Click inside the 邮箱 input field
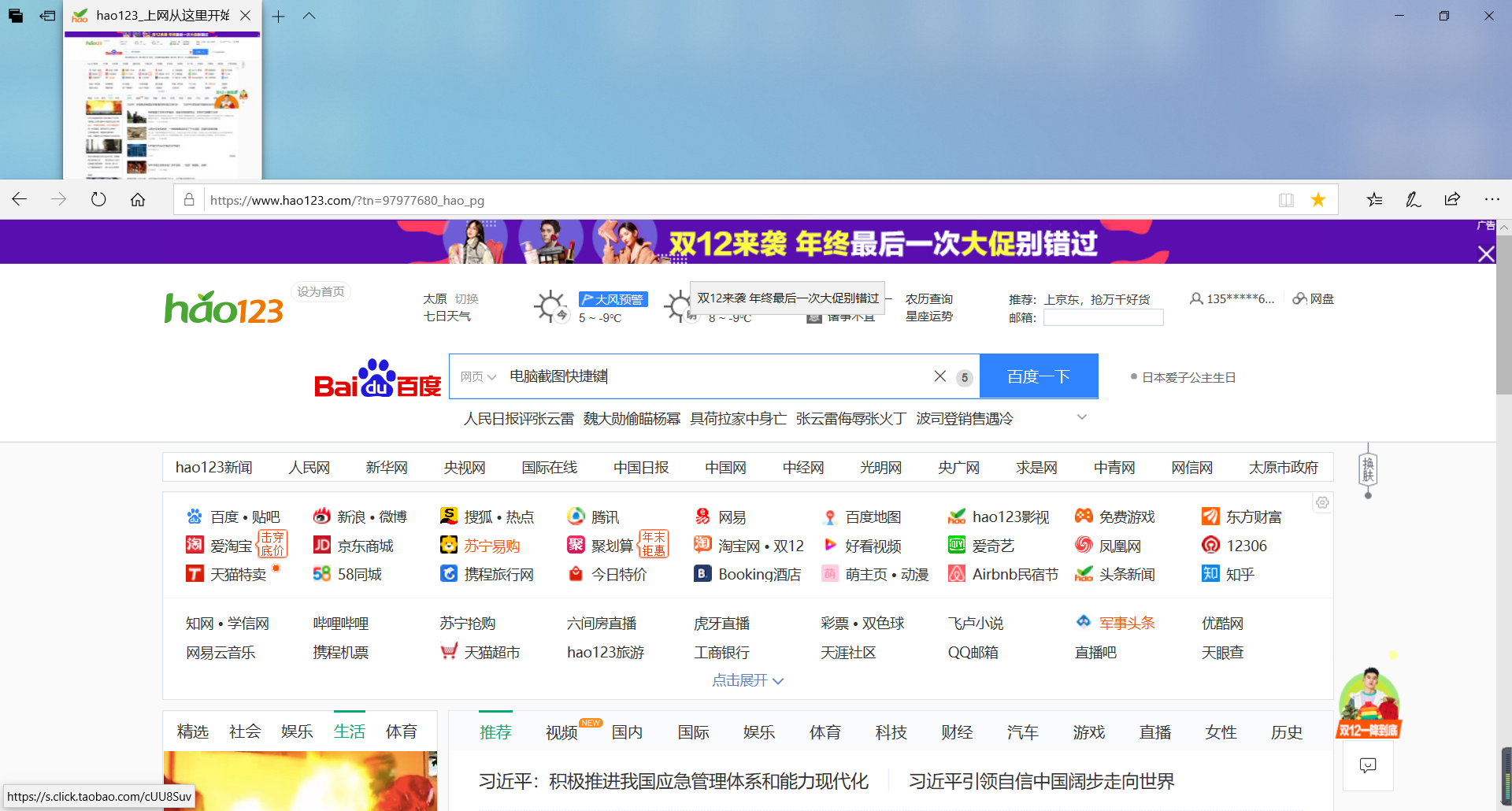Screen dimensions: 1512x811 [1103, 317]
